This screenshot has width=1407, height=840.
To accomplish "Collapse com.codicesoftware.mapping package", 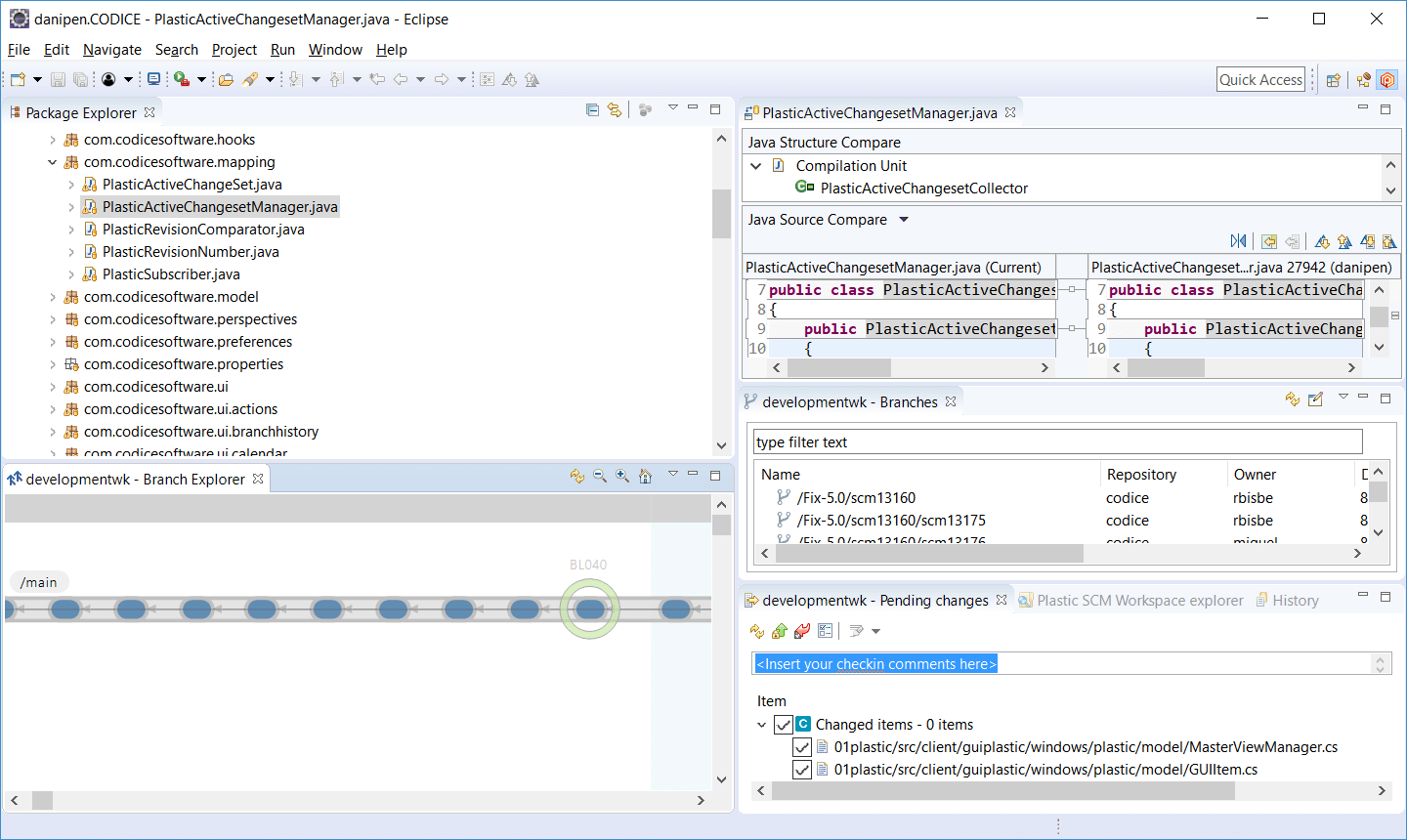I will (x=53, y=162).
